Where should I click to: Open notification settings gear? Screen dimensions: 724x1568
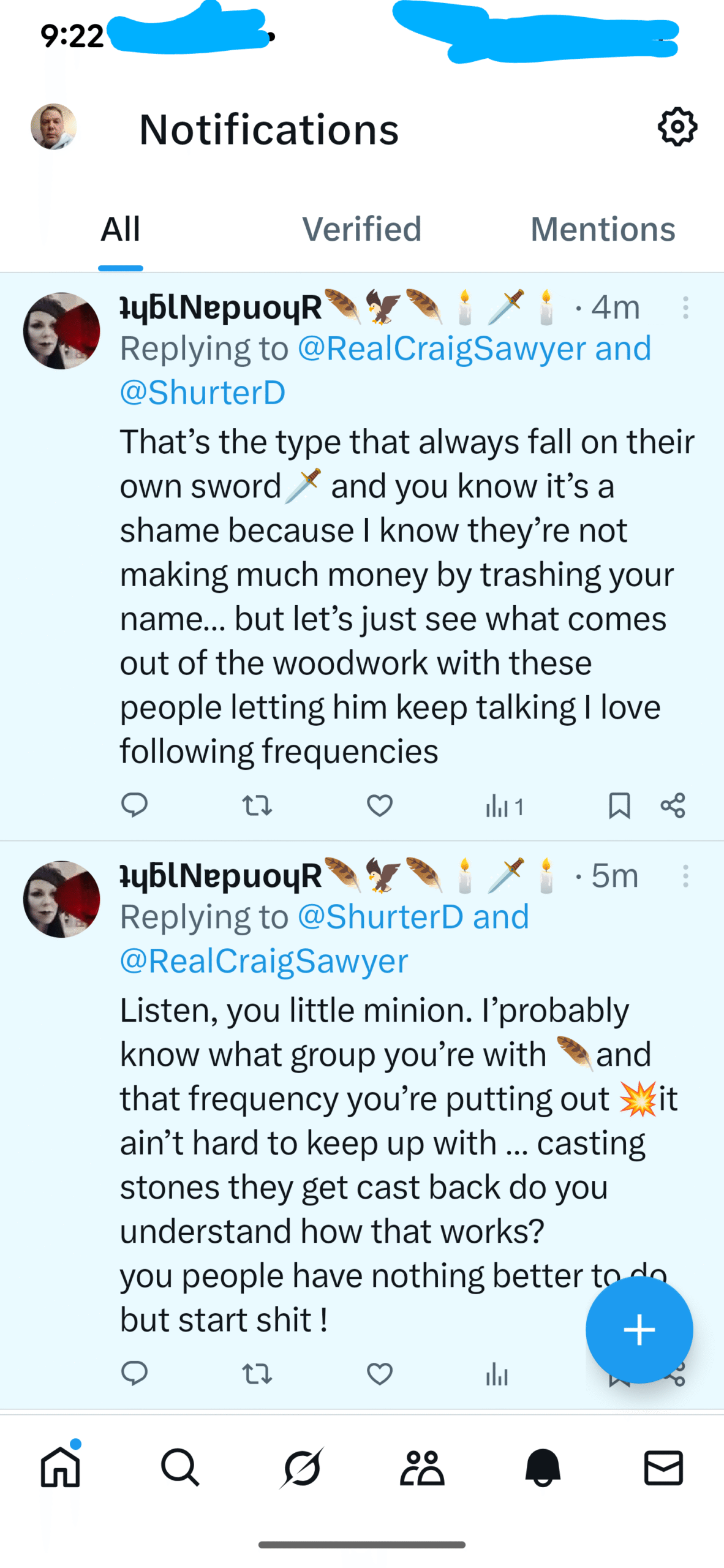[x=677, y=127]
